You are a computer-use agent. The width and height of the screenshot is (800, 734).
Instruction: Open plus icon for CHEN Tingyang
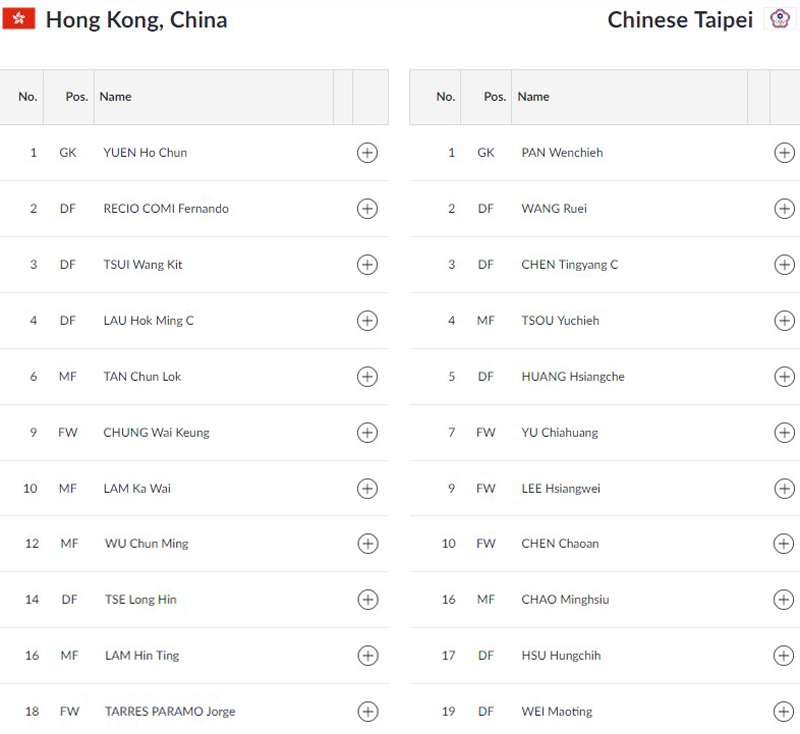[x=785, y=265]
